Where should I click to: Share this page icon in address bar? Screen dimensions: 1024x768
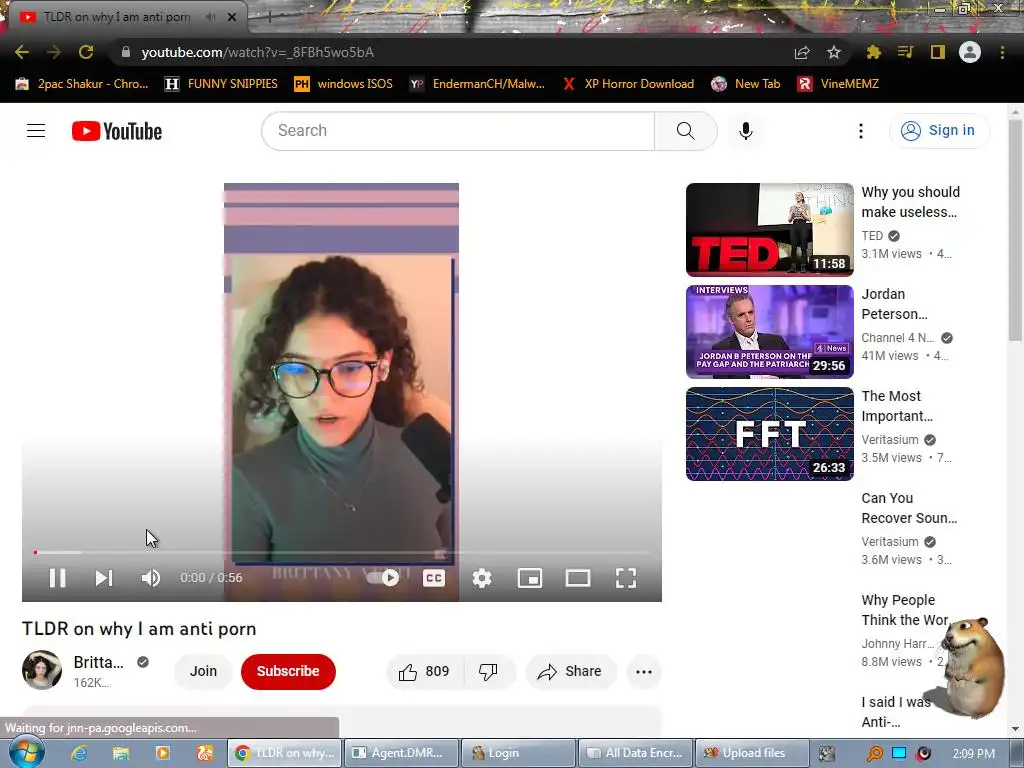pyautogui.click(x=802, y=52)
